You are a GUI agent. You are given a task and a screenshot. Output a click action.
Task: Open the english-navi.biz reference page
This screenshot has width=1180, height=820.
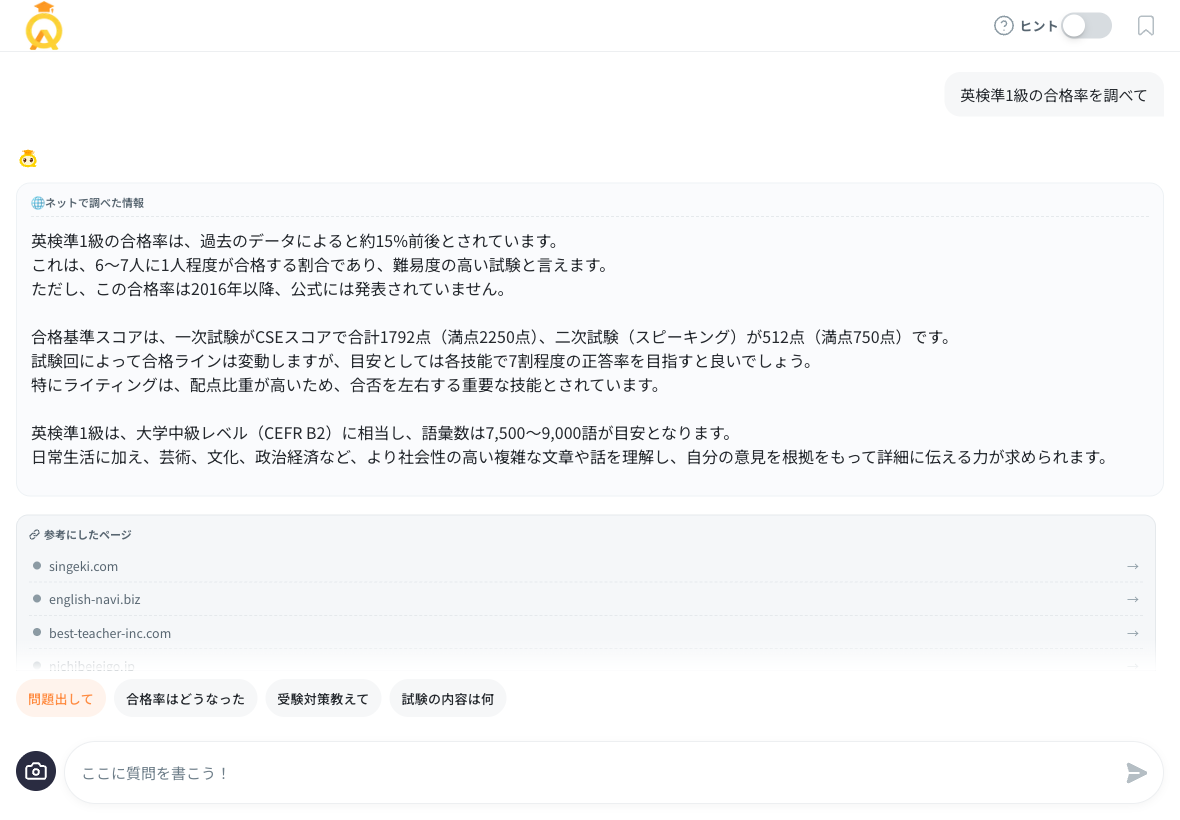pyautogui.click(x=95, y=599)
